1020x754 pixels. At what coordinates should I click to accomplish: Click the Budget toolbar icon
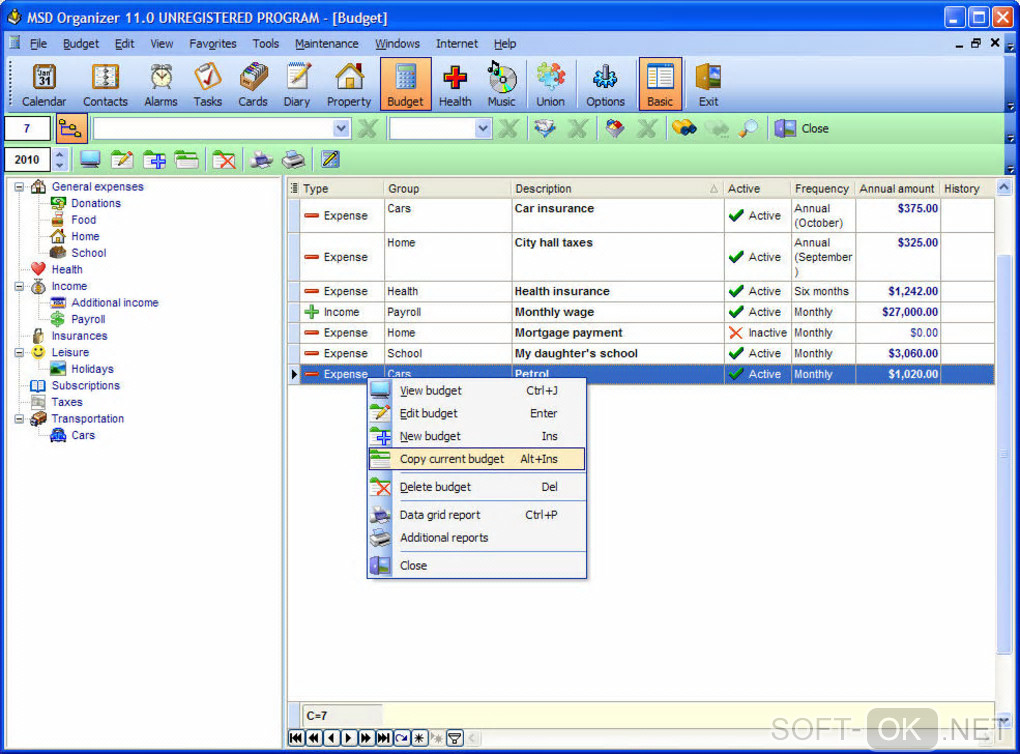pyautogui.click(x=405, y=85)
